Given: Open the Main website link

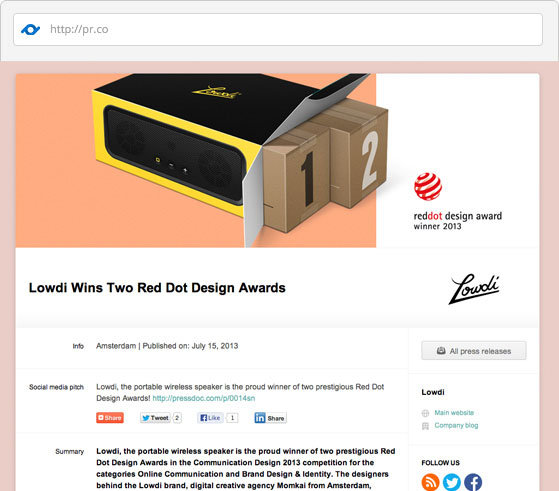Looking at the screenshot, I should tap(454, 413).
